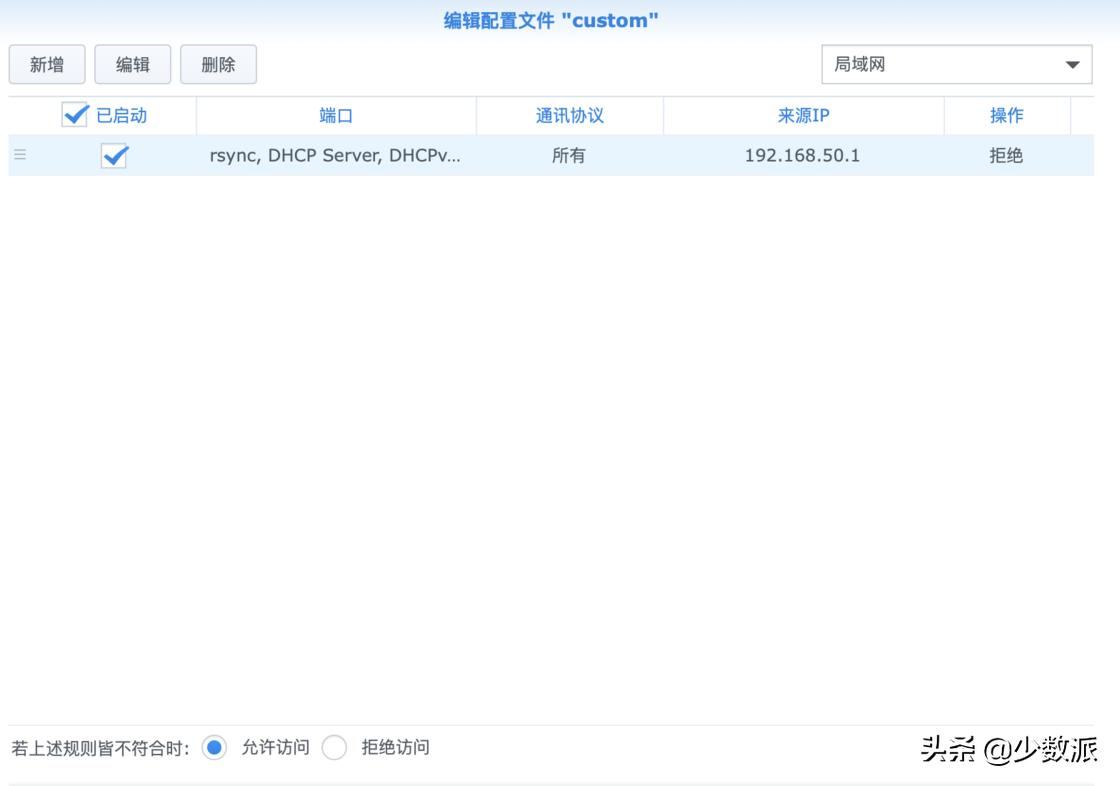Toggle the select-all 已启动 header checkbox

[x=74, y=114]
